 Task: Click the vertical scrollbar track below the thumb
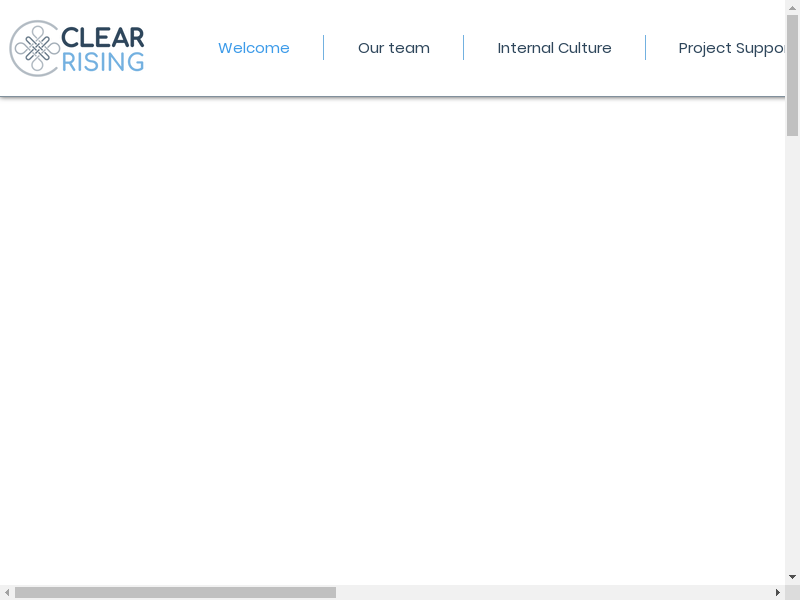click(x=792, y=350)
